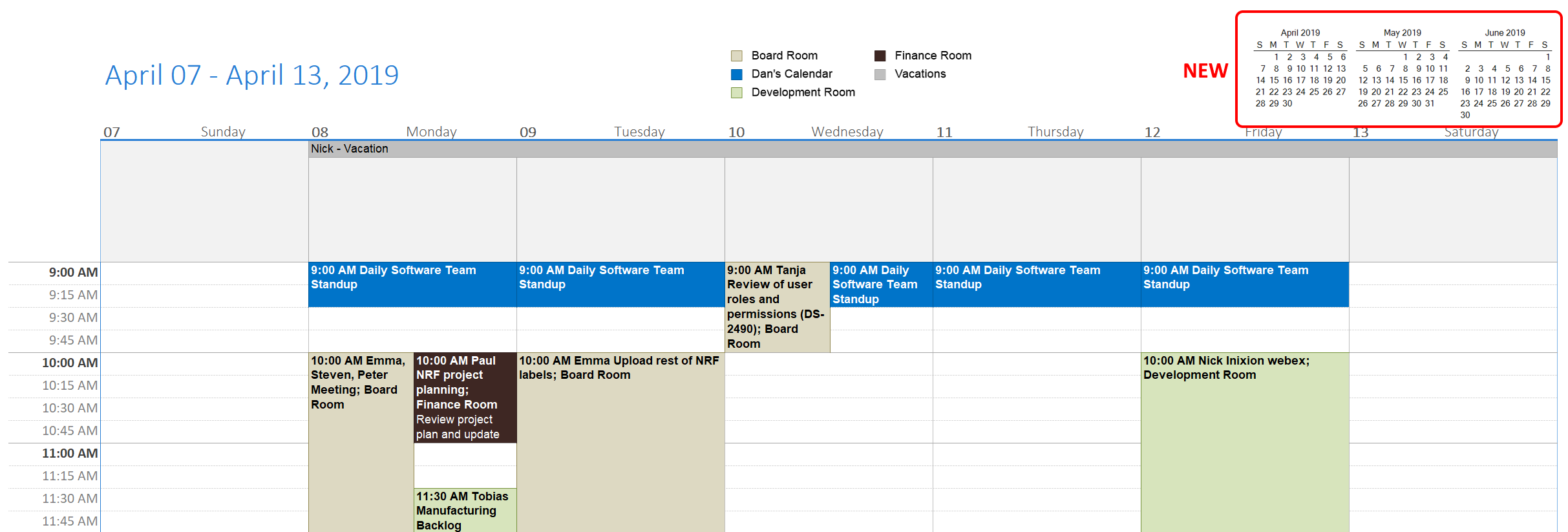Click the Finance Room dark legend swatch
The image size is (1568, 532).
click(x=880, y=56)
